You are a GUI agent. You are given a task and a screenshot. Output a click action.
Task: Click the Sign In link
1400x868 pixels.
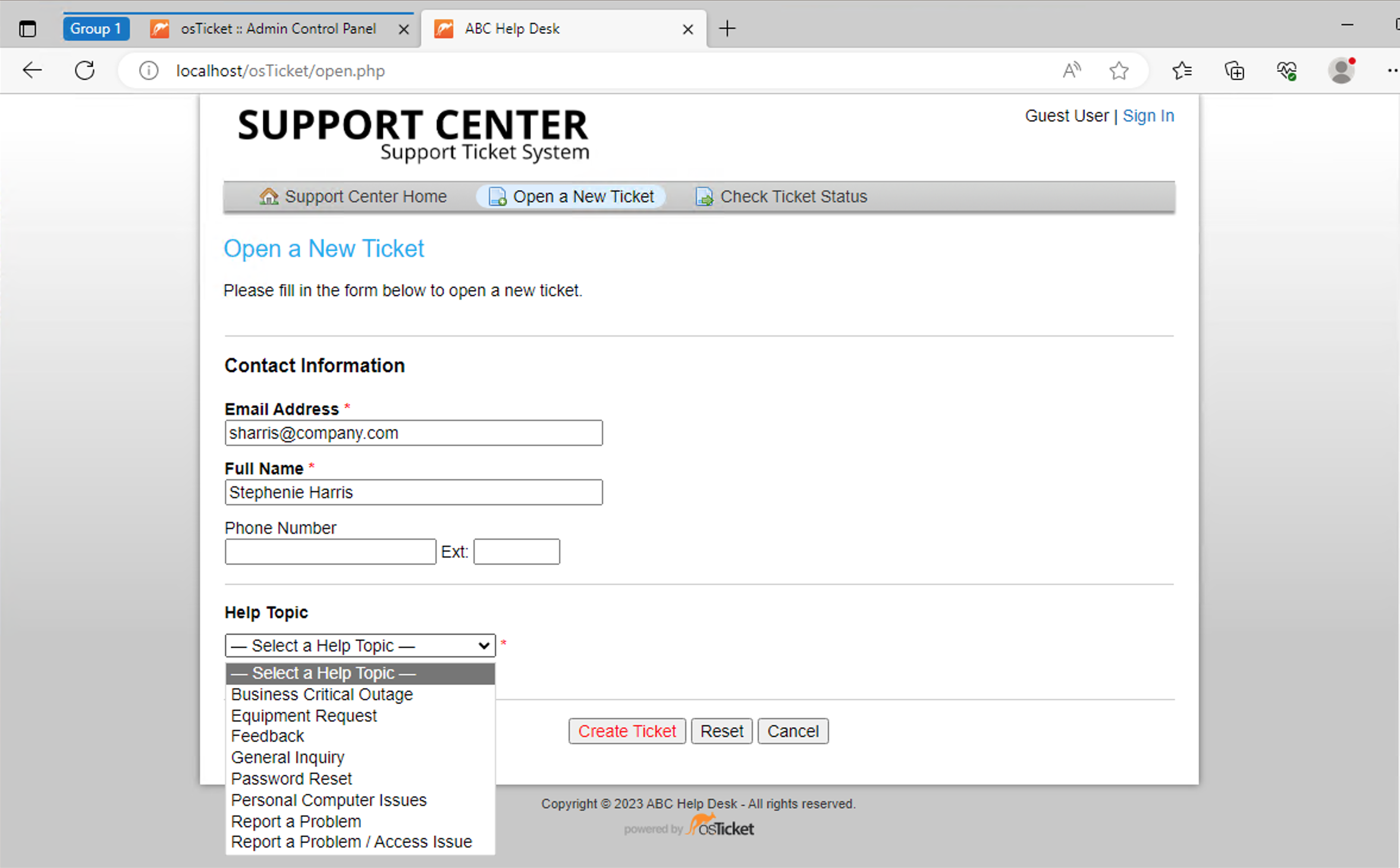click(1148, 116)
